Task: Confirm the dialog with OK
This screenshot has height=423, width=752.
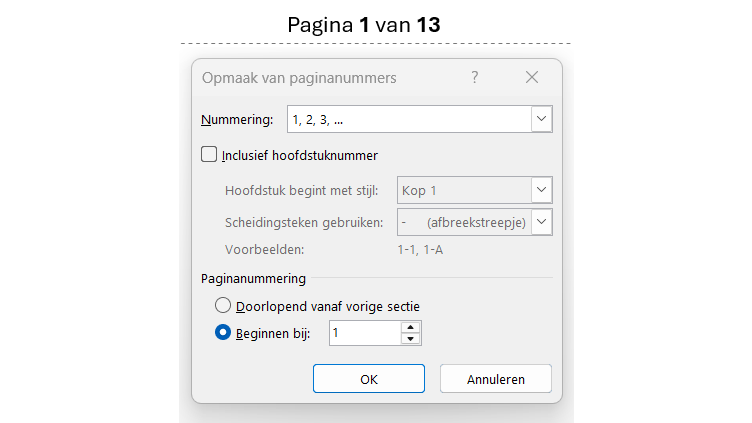Action: click(368, 379)
